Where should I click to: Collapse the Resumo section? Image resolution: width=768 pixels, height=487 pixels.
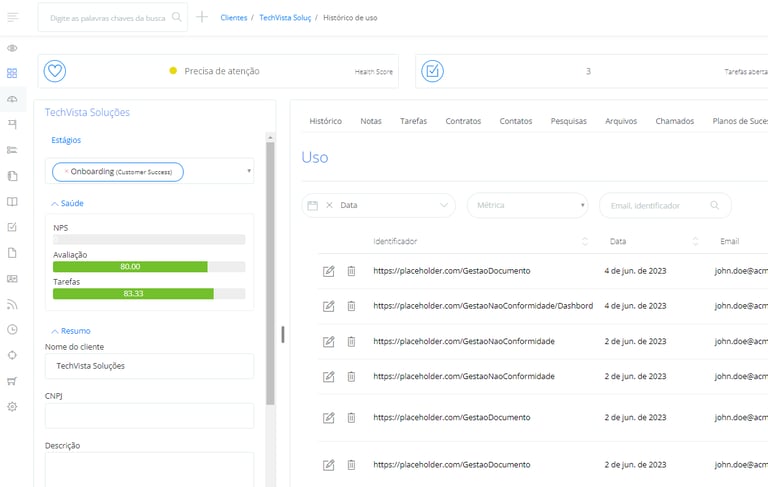pyautogui.click(x=71, y=331)
